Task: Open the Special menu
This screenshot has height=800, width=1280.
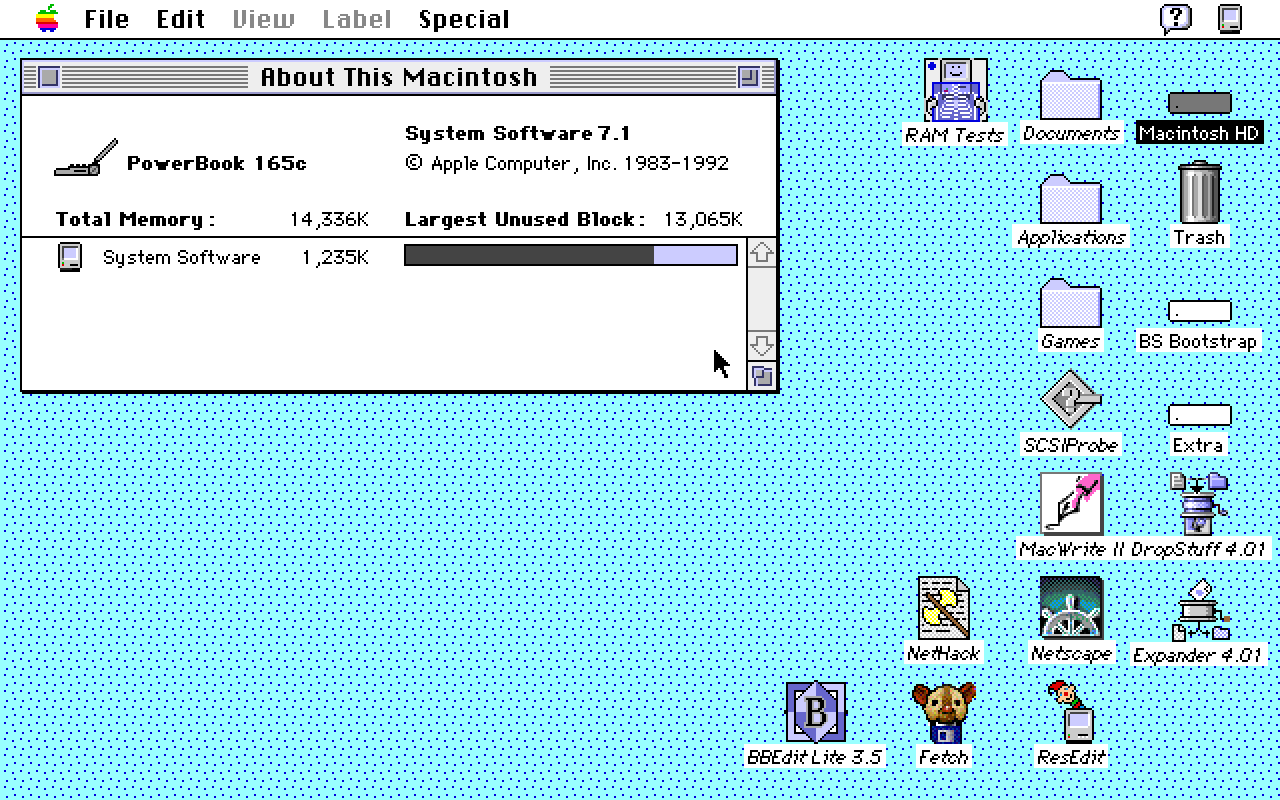Action: pyautogui.click(x=464, y=19)
